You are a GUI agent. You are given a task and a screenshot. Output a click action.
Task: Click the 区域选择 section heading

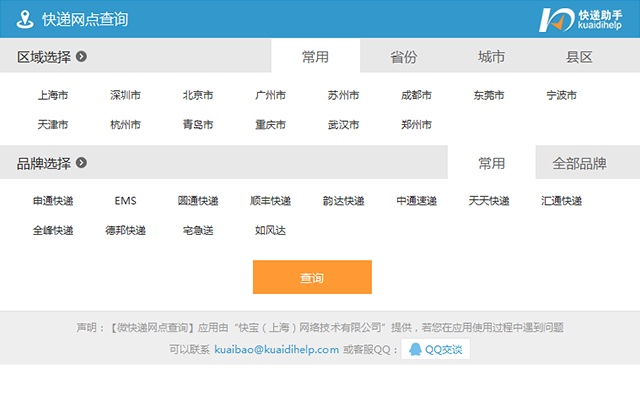(44, 57)
